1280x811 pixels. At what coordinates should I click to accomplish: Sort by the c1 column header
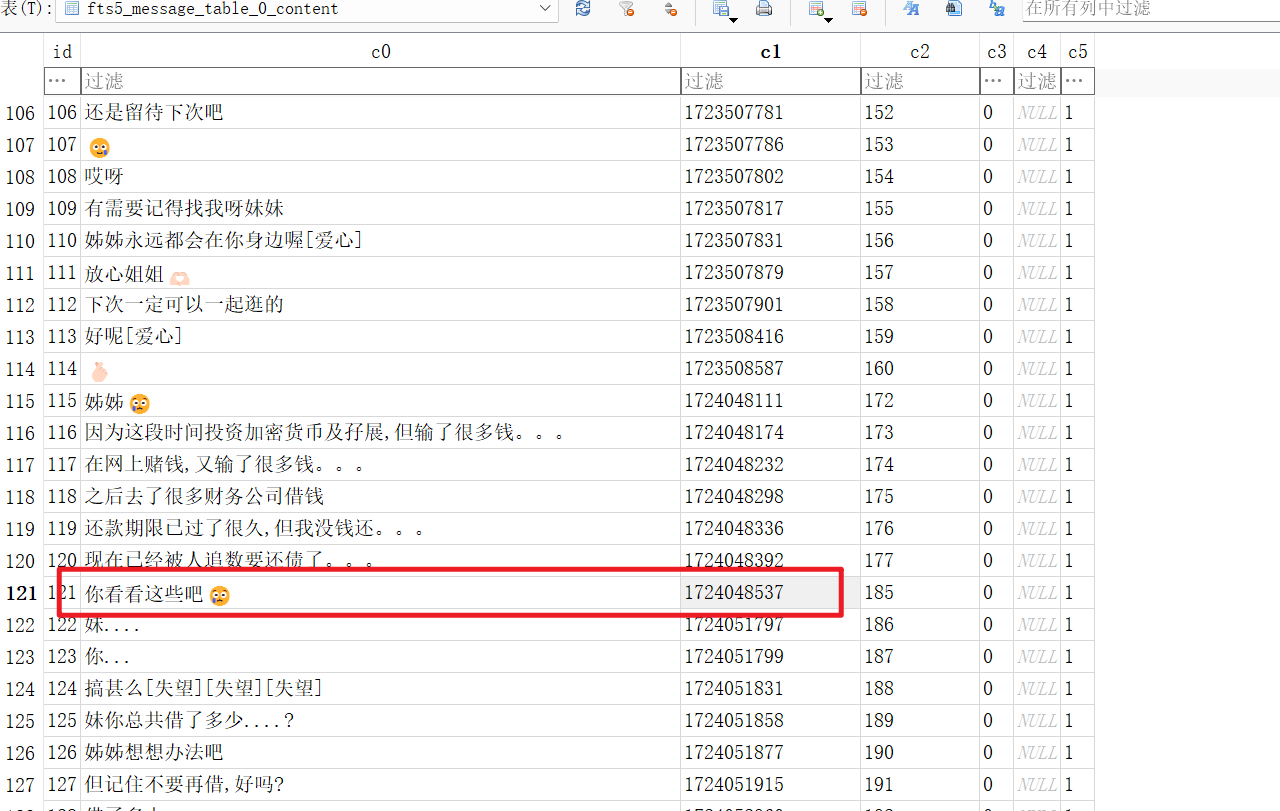pos(770,52)
